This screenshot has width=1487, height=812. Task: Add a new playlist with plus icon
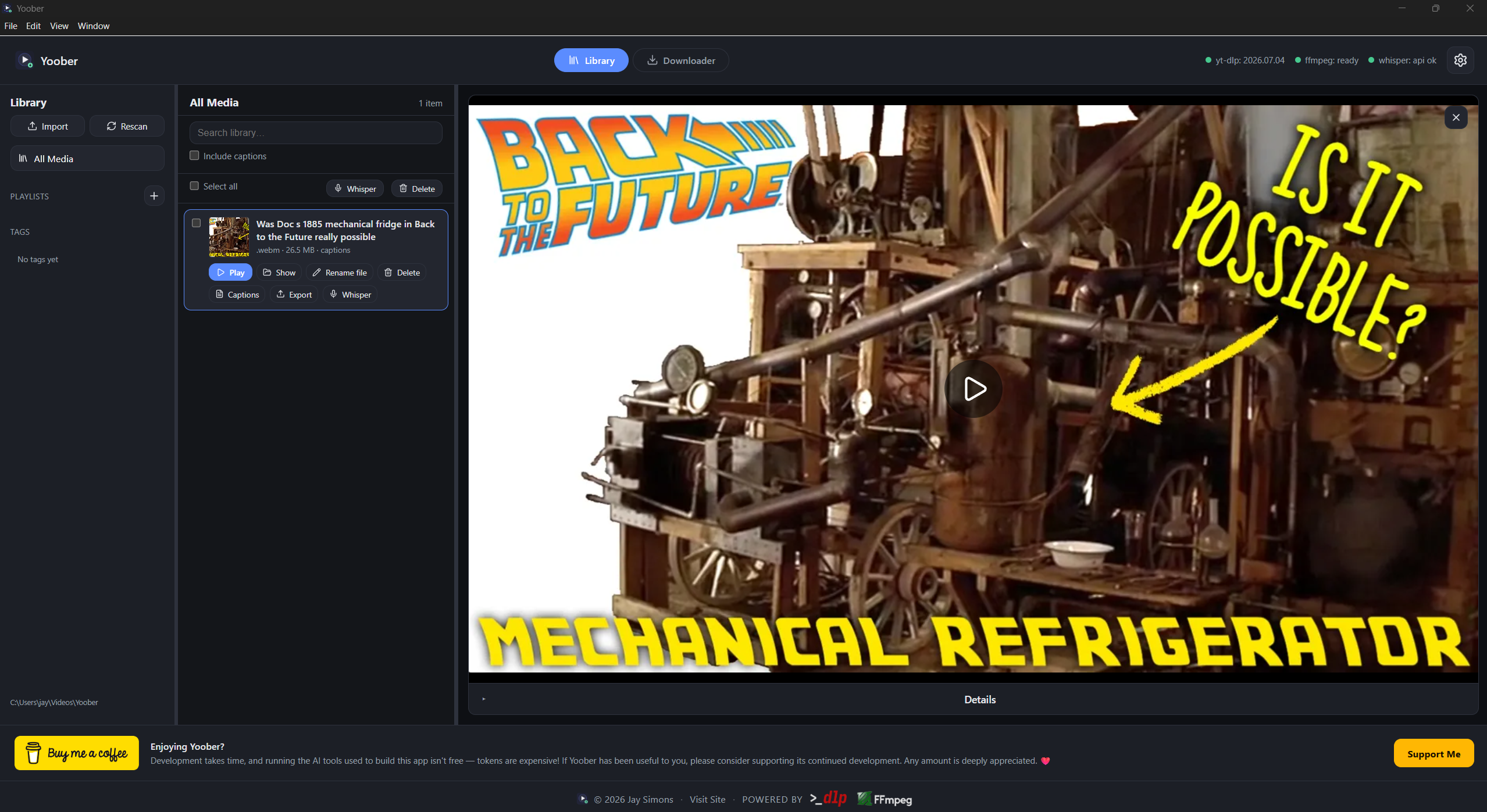pos(154,196)
